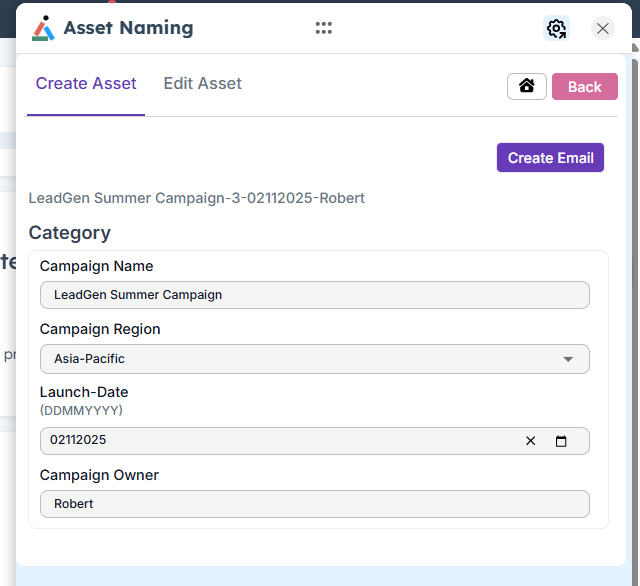Close the Asset Naming panel

[603, 28]
